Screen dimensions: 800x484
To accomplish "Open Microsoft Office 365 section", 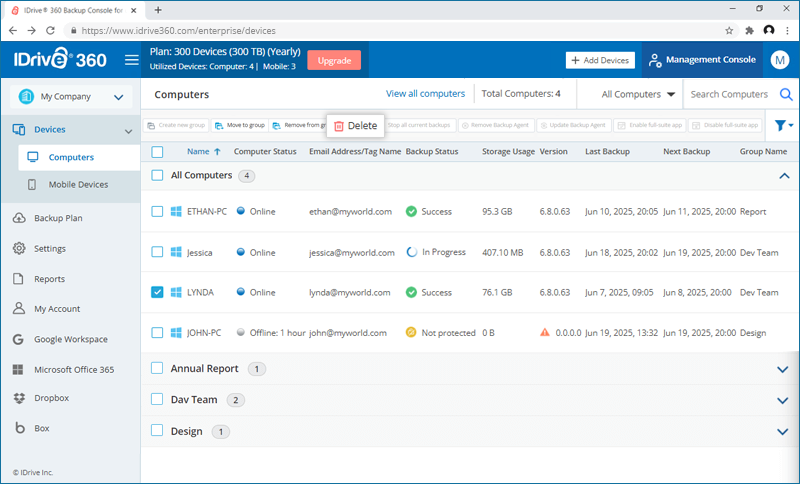I will coord(74,369).
